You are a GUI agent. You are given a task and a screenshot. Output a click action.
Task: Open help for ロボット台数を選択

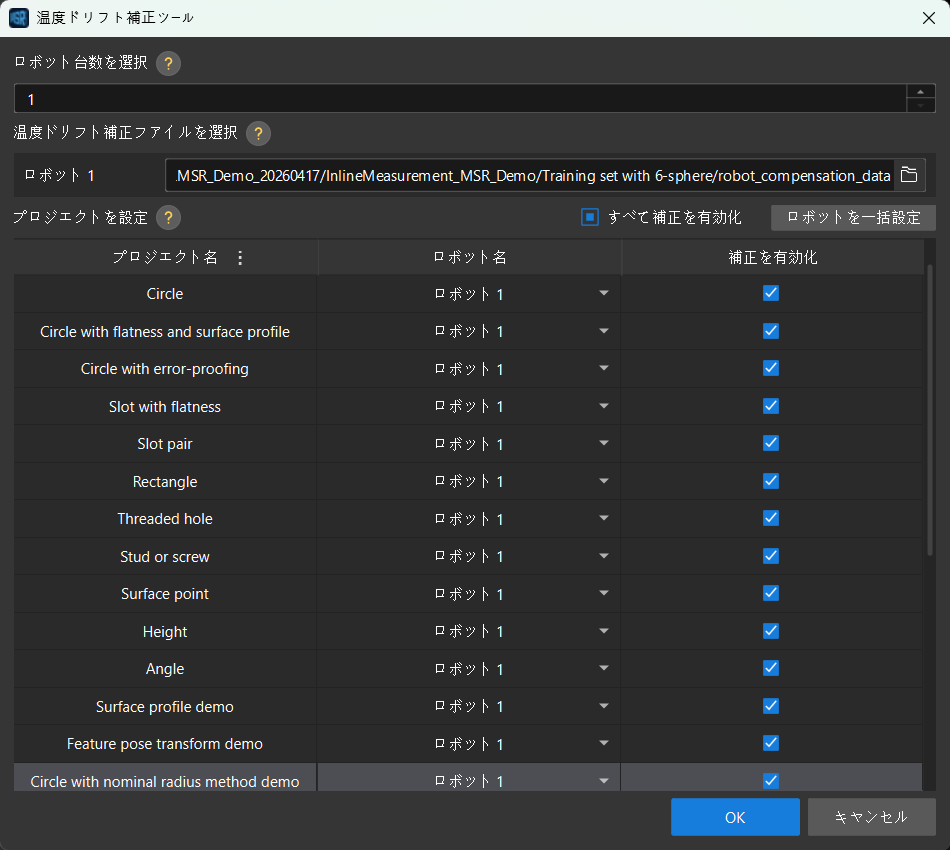click(168, 63)
